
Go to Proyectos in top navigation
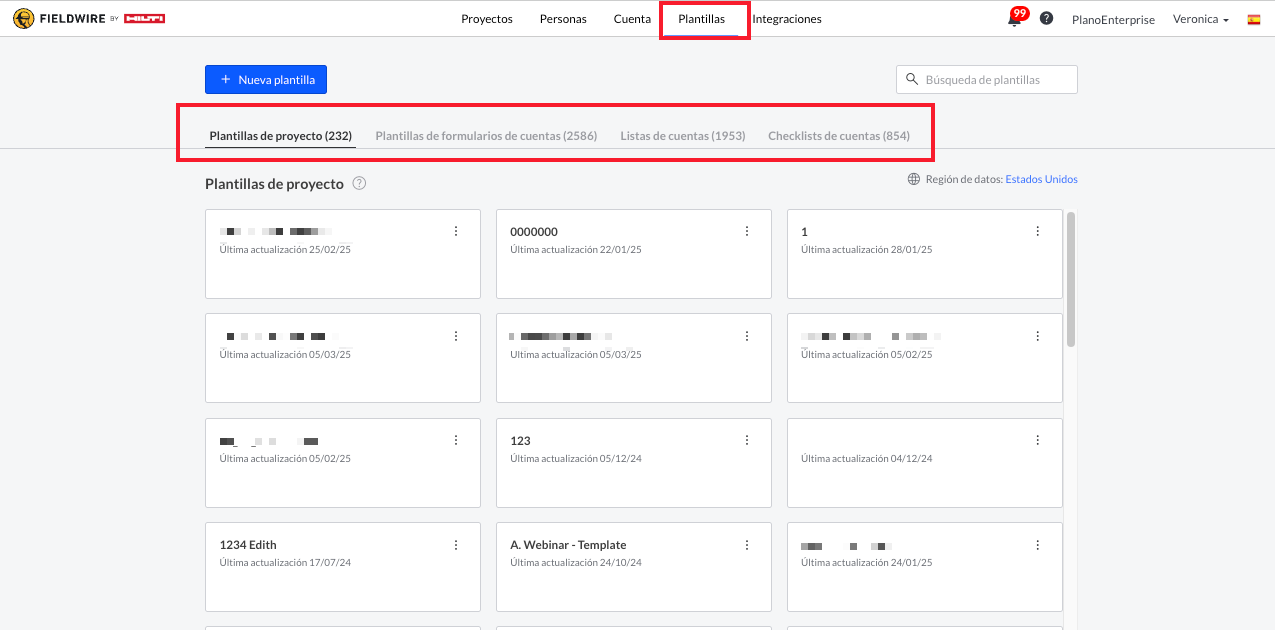487,19
